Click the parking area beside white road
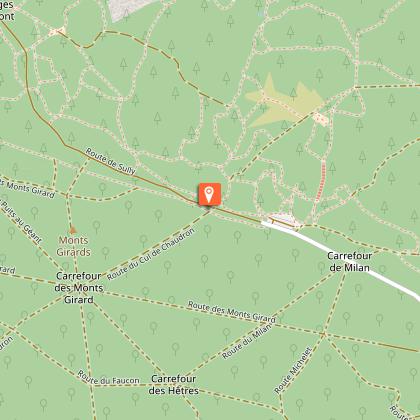 point(284,219)
